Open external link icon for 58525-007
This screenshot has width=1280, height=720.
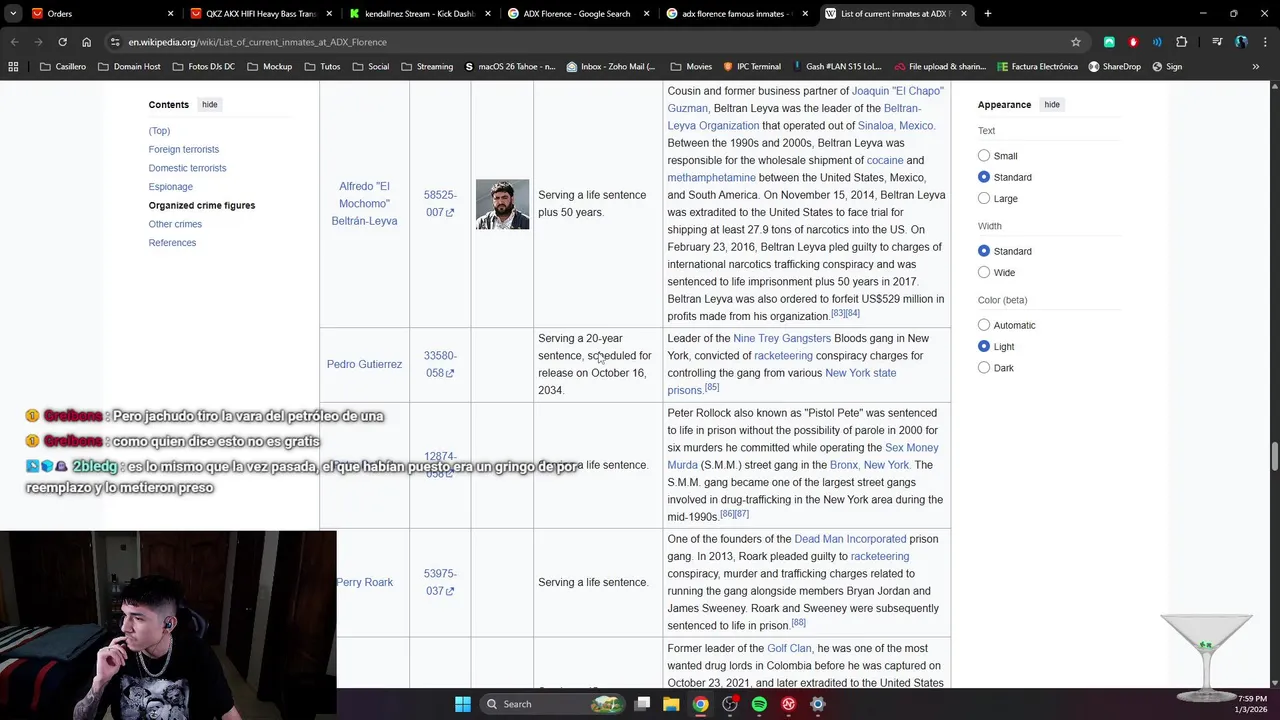point(450,213)
